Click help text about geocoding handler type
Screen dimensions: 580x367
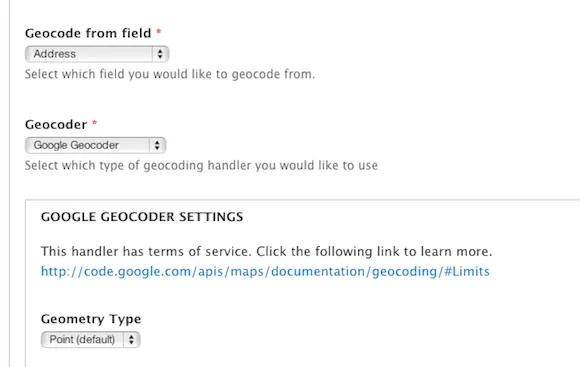pyautogui.click(x=201, y=165)
